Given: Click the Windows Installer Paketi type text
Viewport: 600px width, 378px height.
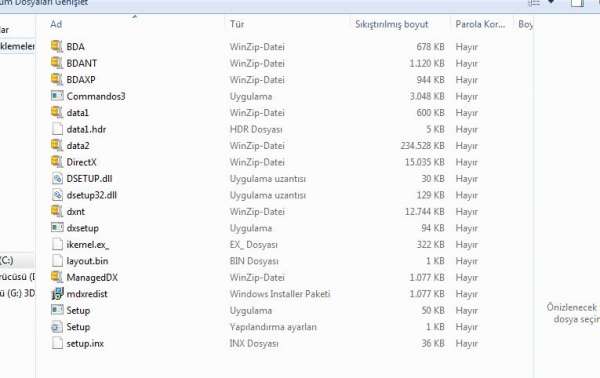Looking at the screenshot, I should (x=280, y=294).
